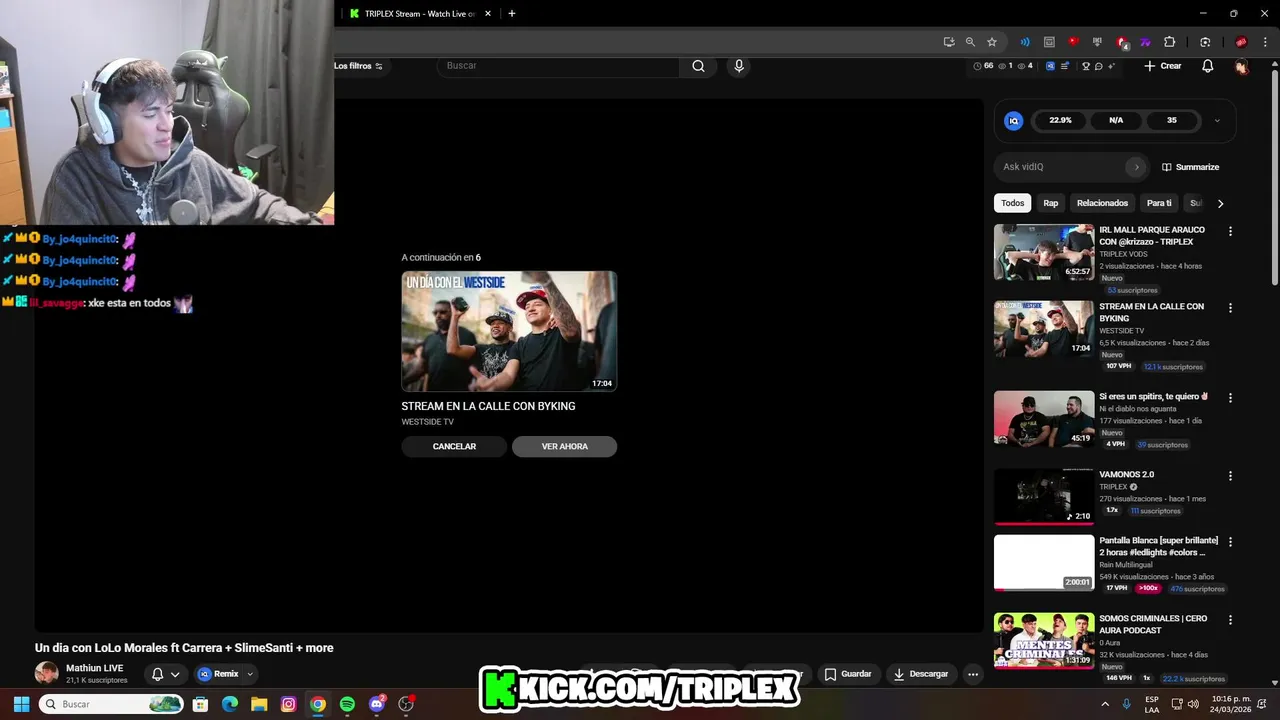1280x720 pixels.
Task: Open Chrome three-dot menu
Action: [x=1265, y=42]
